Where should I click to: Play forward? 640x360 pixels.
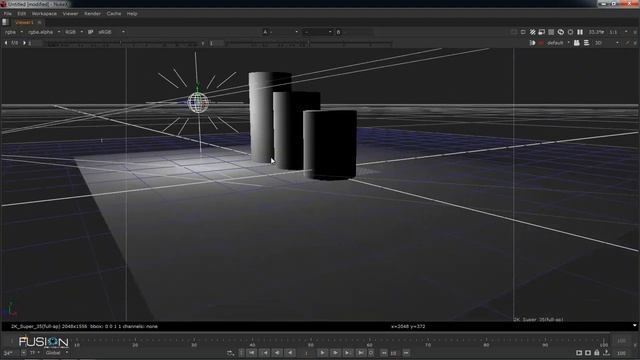pos(322,353)
